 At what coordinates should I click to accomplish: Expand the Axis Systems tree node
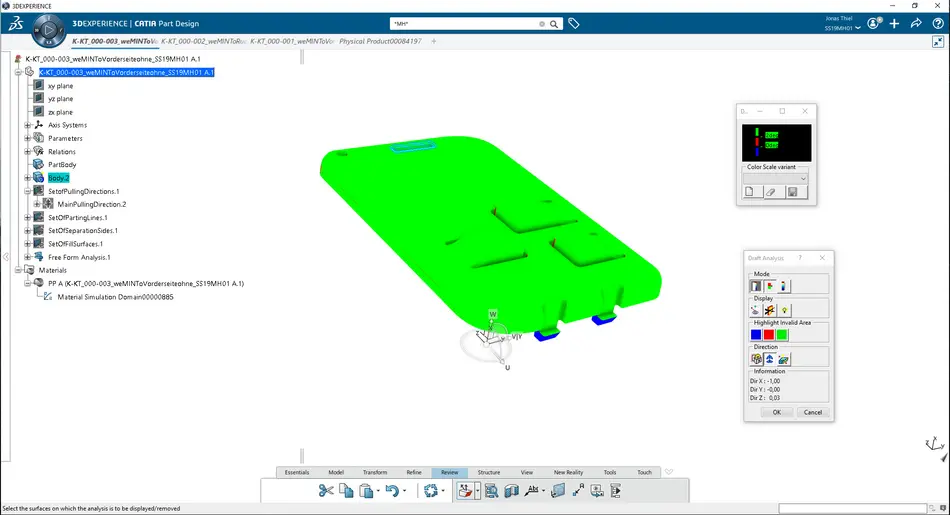coord(27,125)
